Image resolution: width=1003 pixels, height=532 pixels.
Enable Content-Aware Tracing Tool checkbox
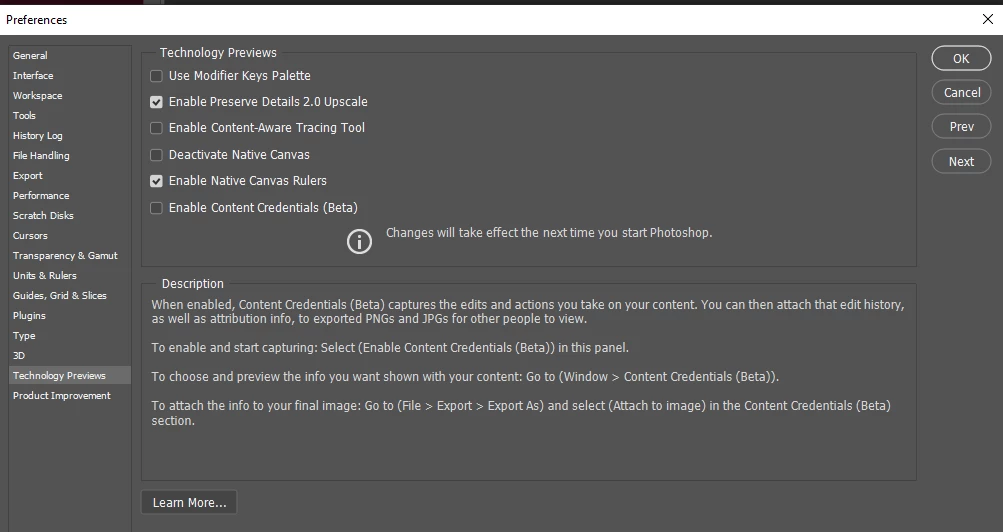tap(156, 129)
